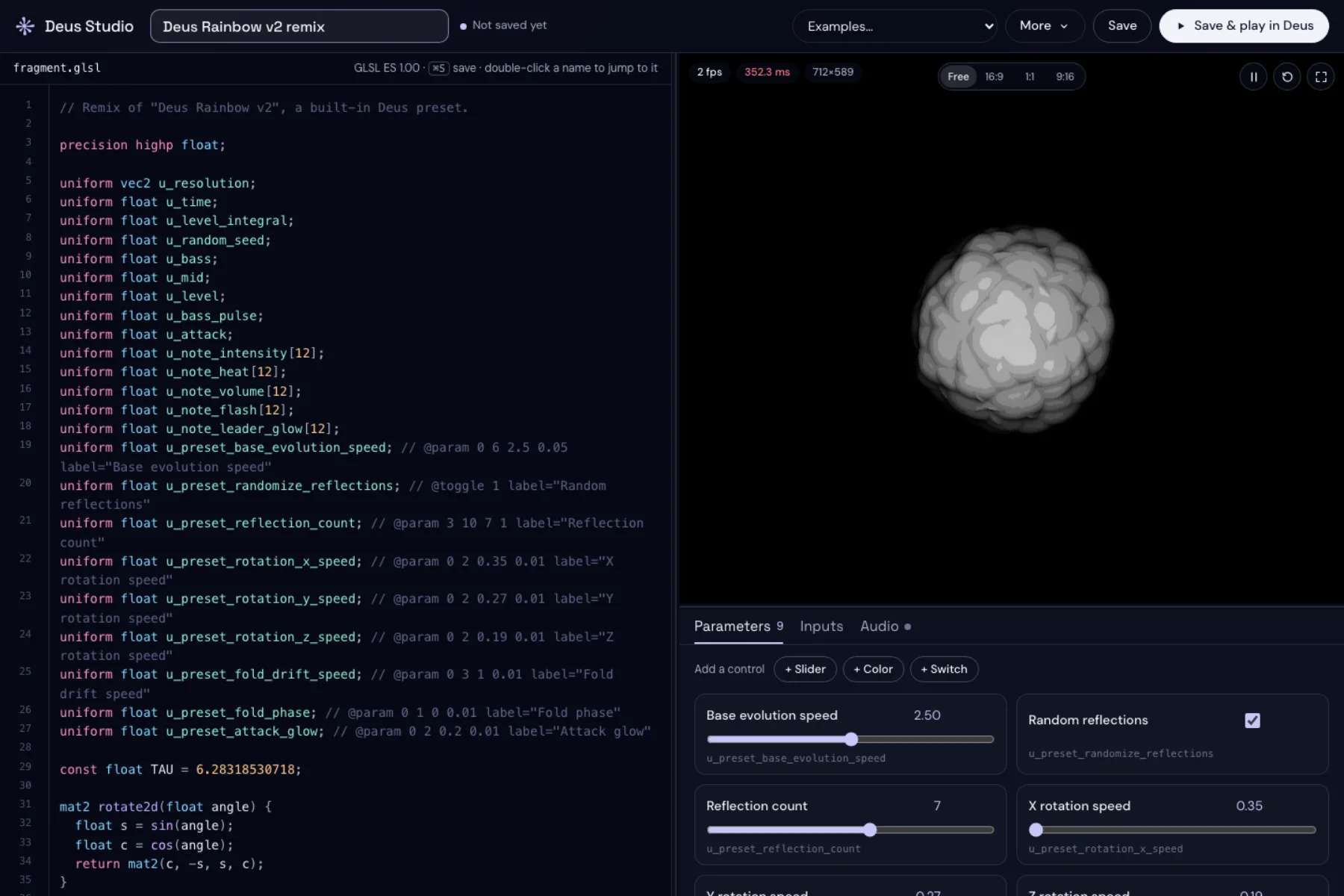Viewport: 1344px width, 896px height.
Task: Add a new Switch control
Action: pos(944,669)
